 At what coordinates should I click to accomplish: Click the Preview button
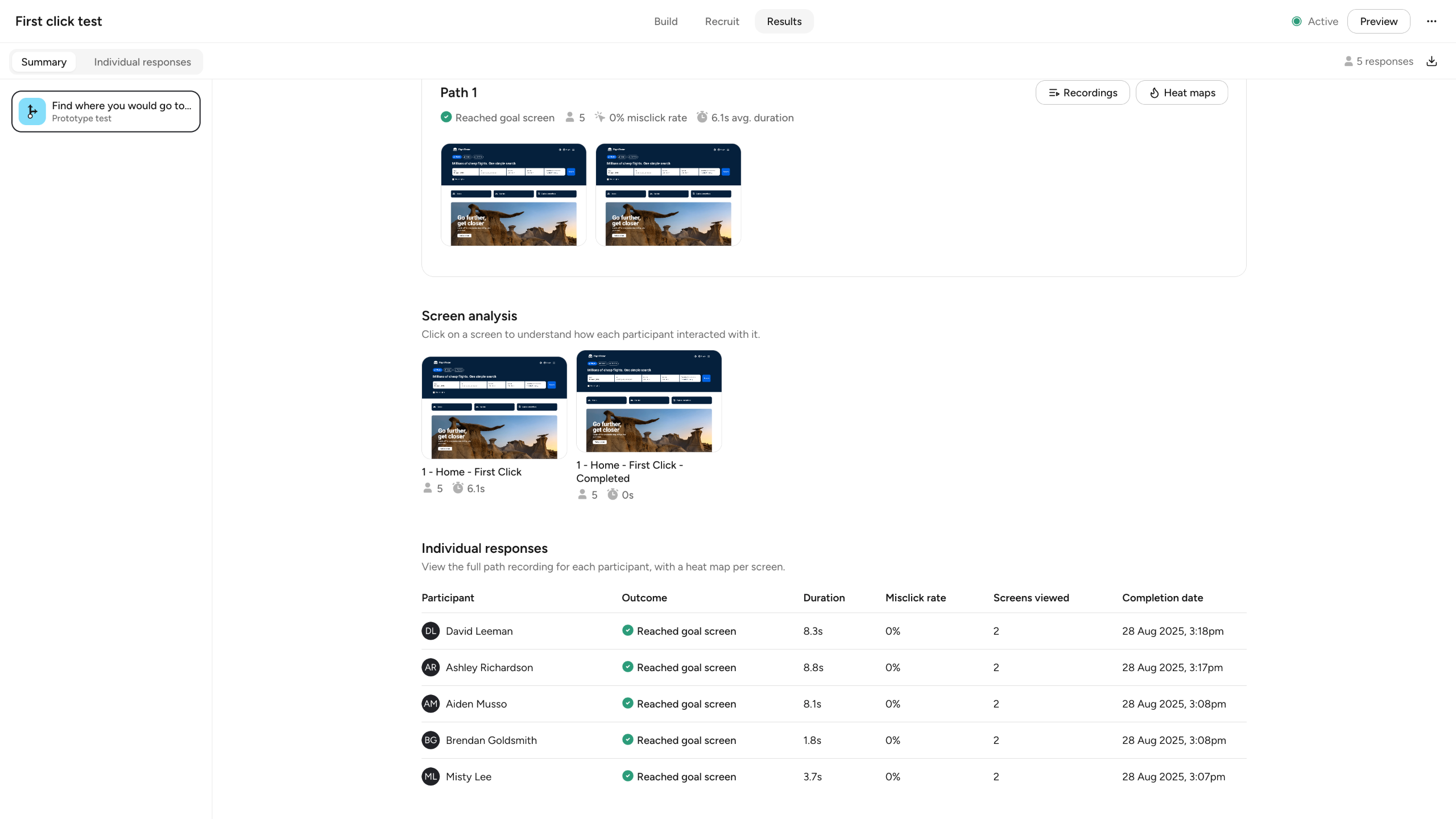point(1378,21)
